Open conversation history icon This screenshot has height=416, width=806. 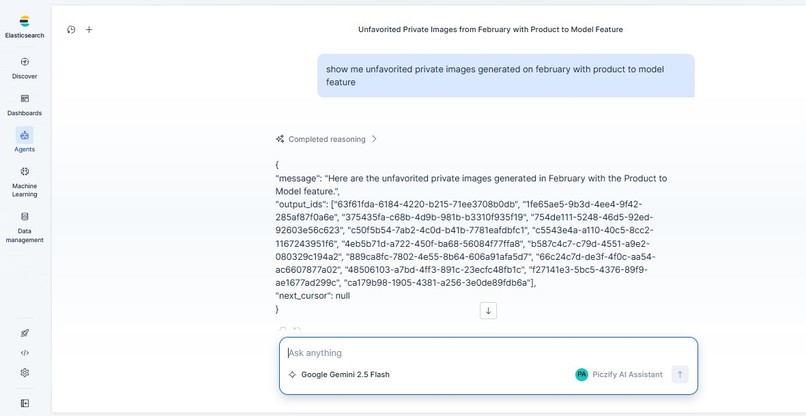[x=71, y=30]
